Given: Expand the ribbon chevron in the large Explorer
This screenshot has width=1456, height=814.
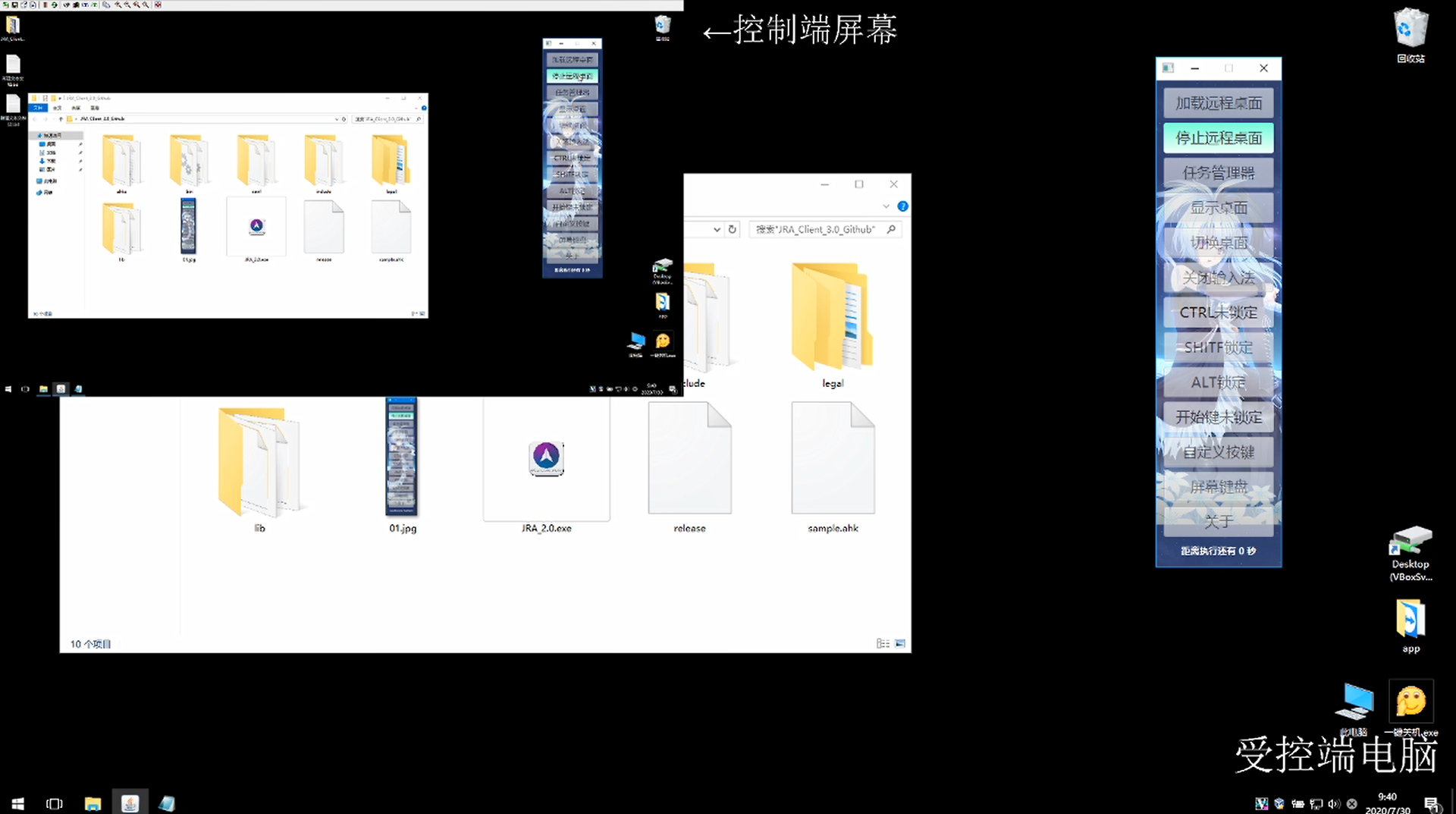Looking at the screenshot, I should (x=886, y=206).
